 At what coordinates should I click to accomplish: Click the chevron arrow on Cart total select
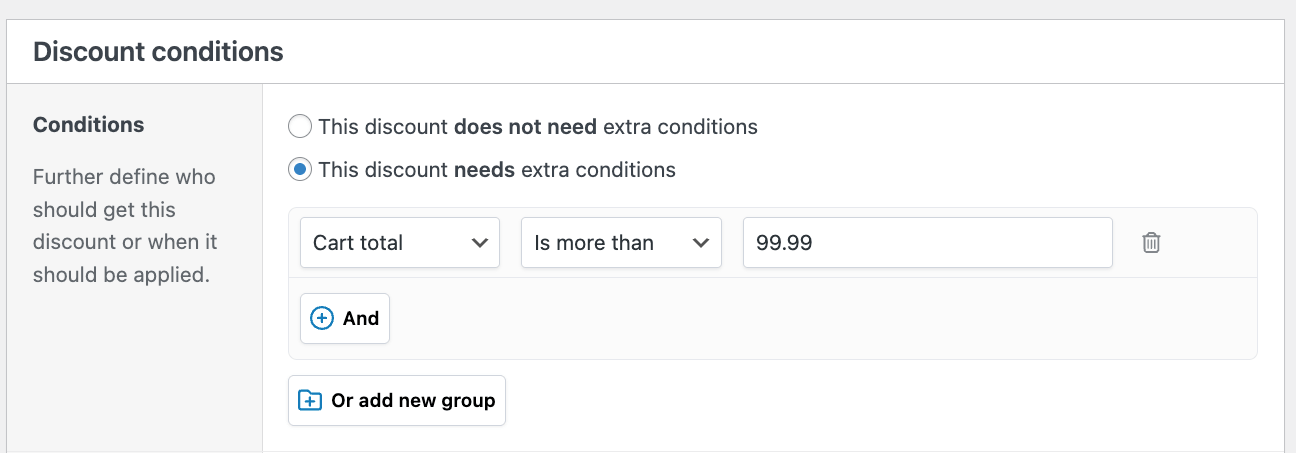point(479,243)
